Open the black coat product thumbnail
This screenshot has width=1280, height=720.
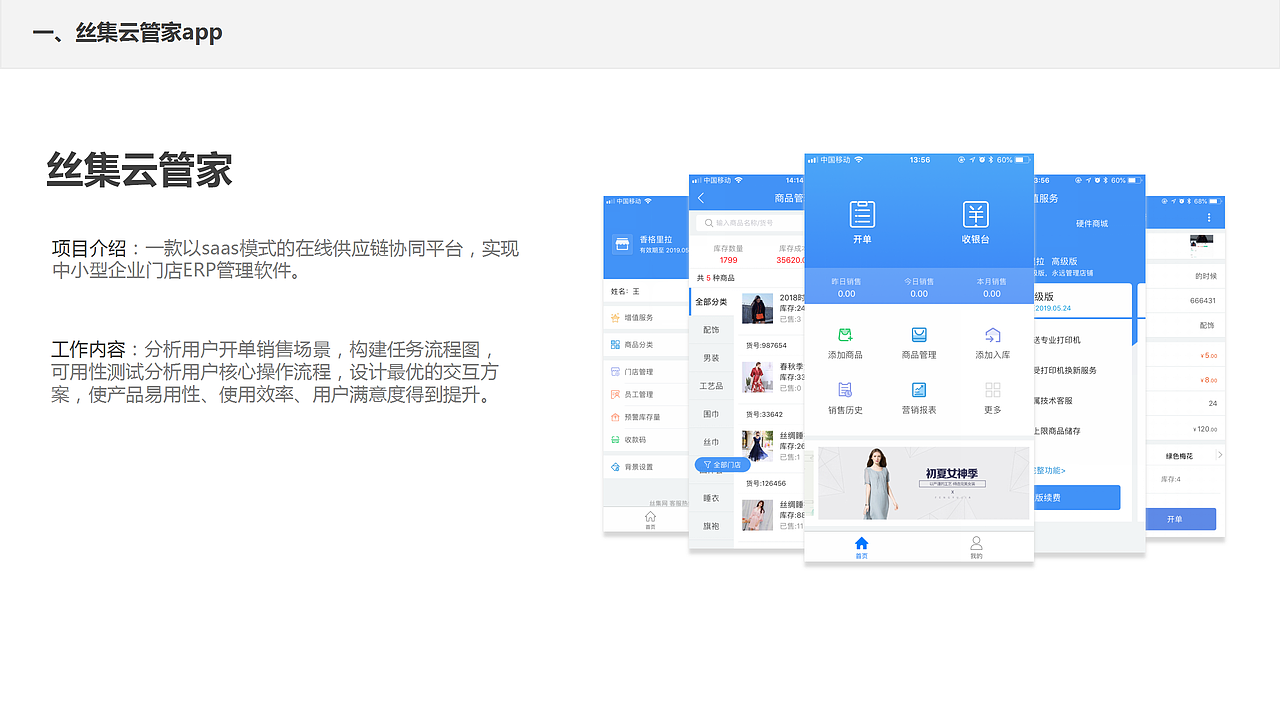[x=757, y=310]
